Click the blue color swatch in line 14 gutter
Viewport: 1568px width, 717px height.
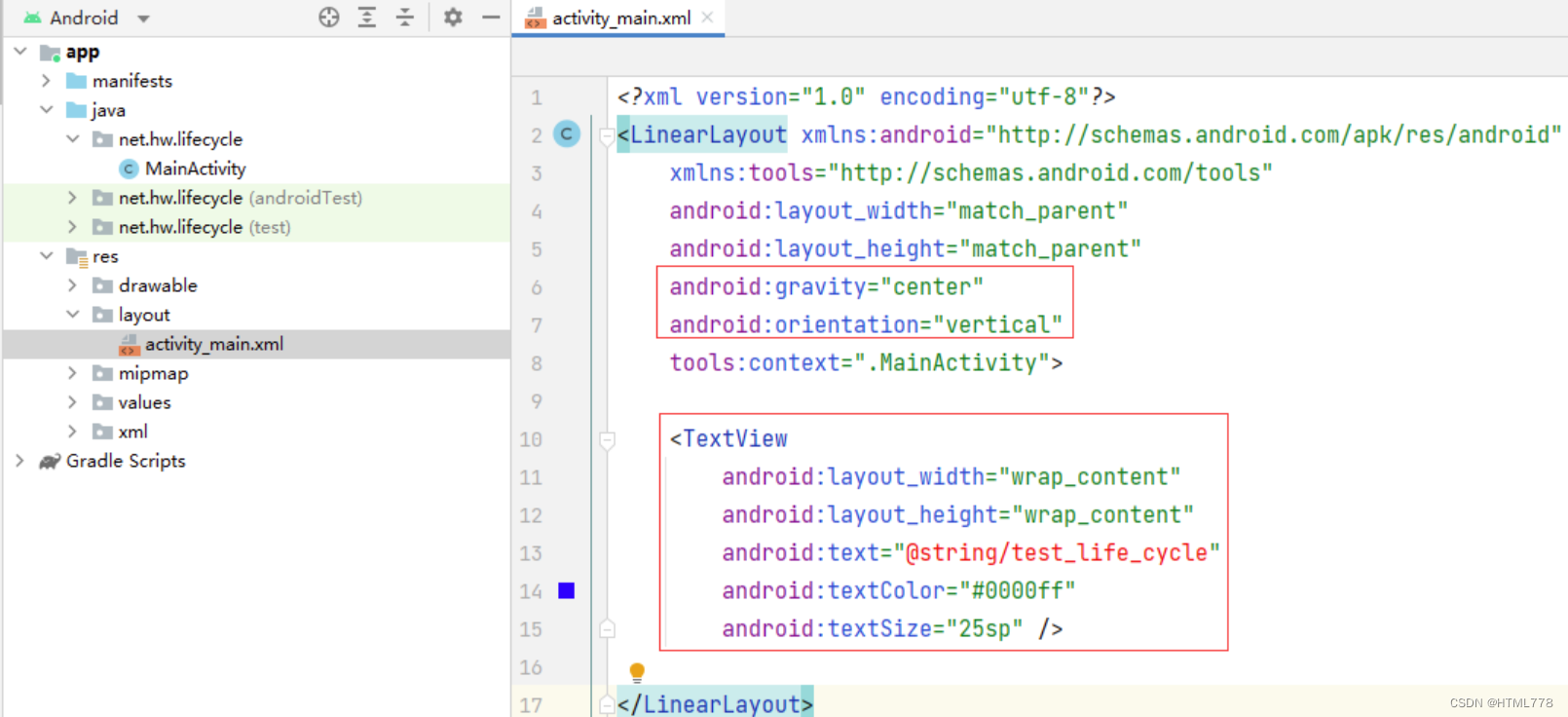tap(567, 590)
